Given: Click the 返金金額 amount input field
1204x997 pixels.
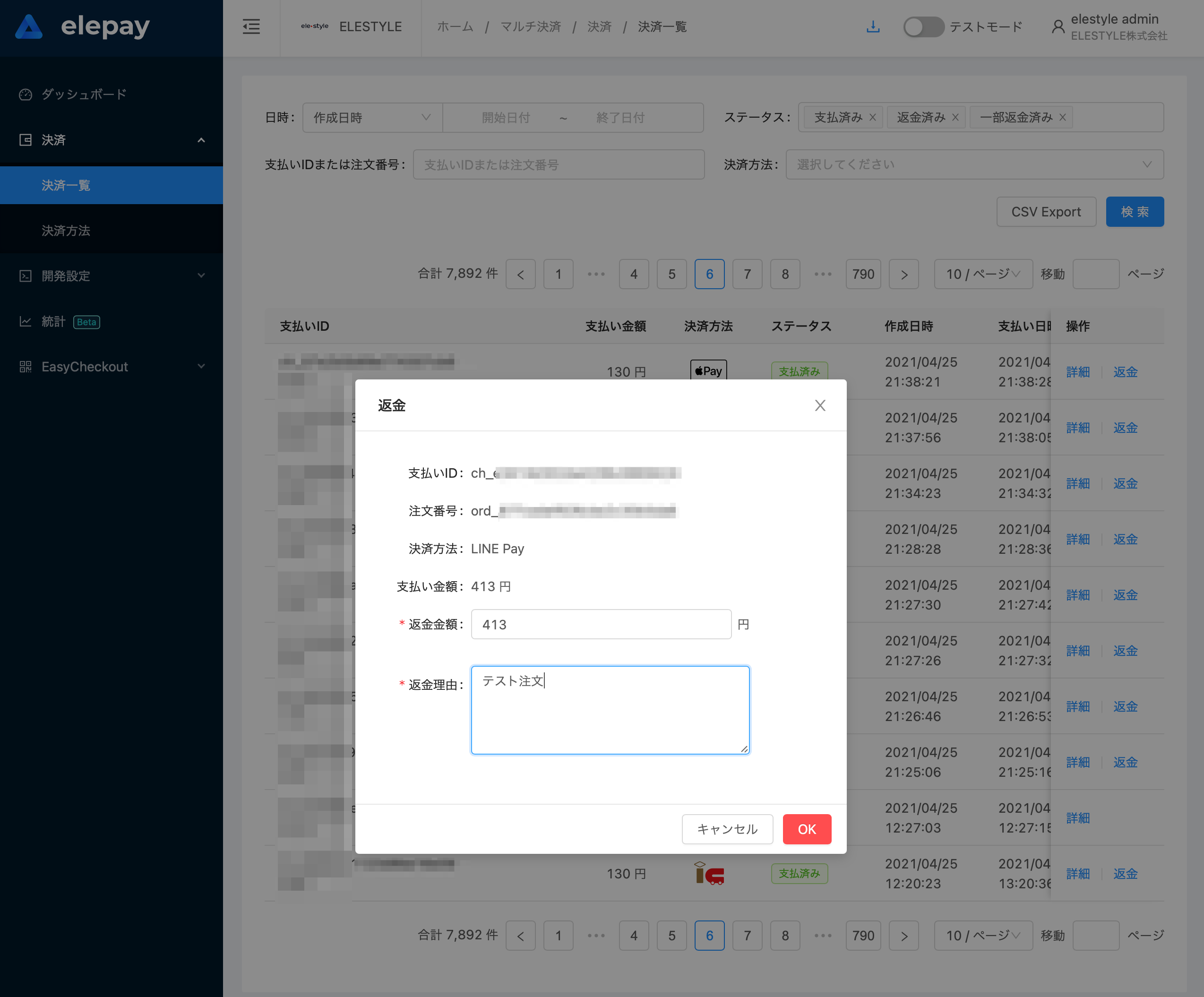Looking at the screenshot, I should (600, 624).
